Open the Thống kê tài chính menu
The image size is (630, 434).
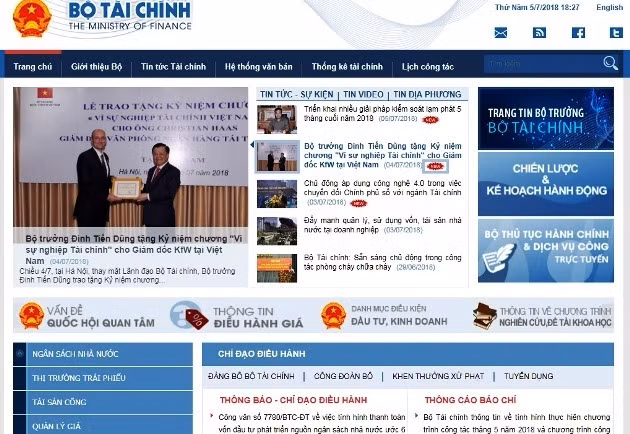pyautogui.click(x=347, y=66)
